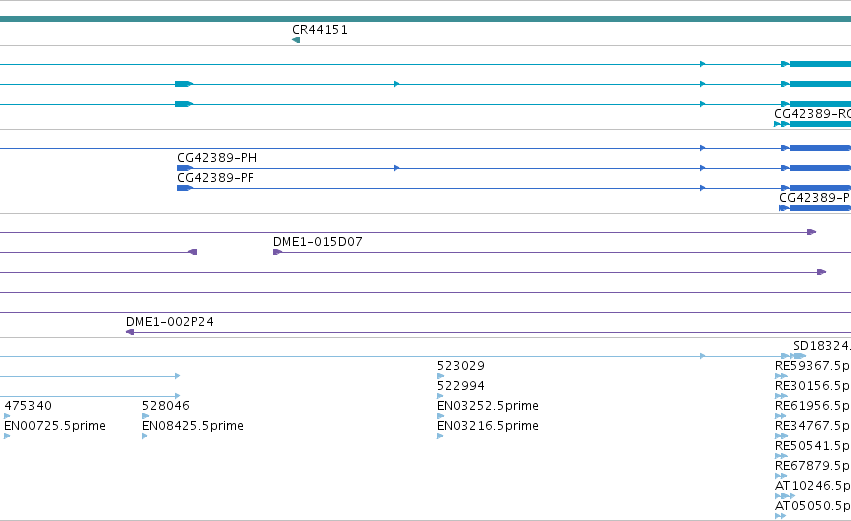Click the SD18324 EST label
The height and width of the screenshot is (521, 851).
tap(822, 346)
